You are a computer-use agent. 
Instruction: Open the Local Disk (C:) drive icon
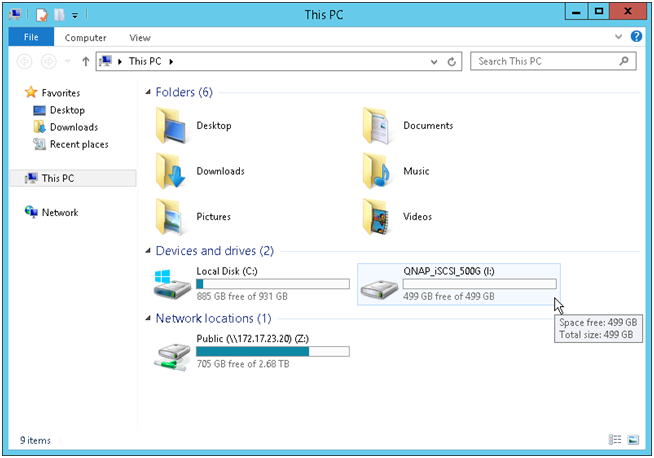[x=172, y=284]
